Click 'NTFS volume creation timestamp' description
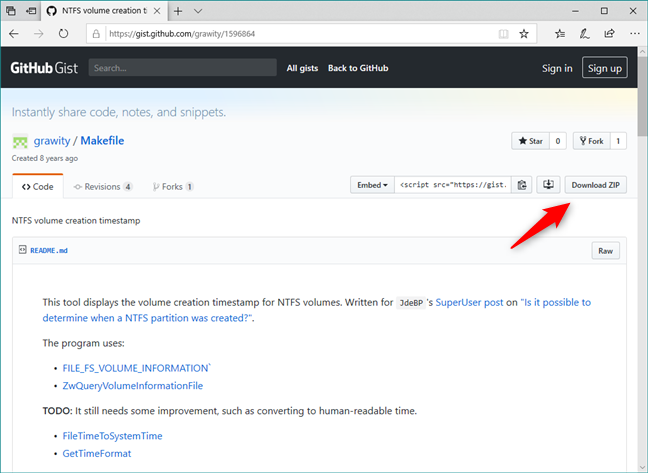The height and width of the screenshot is (473, 648). tap(76, 221)
